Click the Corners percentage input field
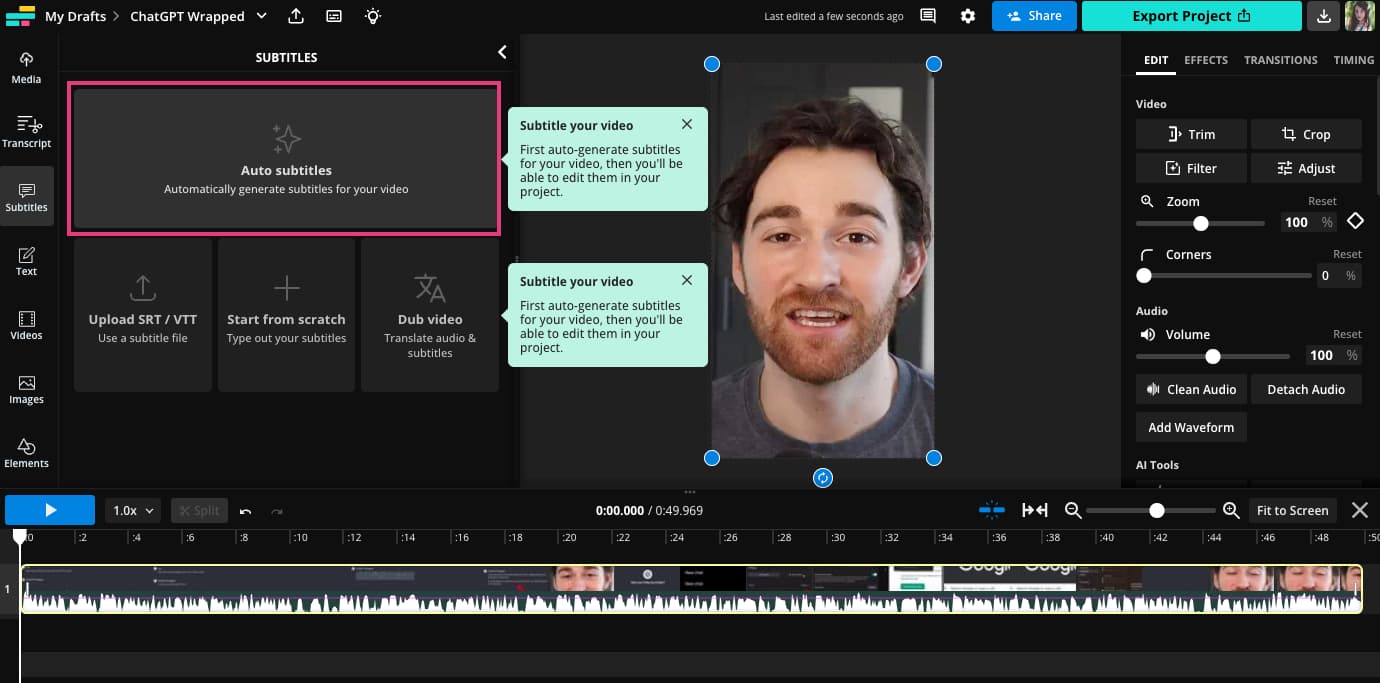The height and width of the screenshot is (683, 1380). click(x=1339, y=275)
